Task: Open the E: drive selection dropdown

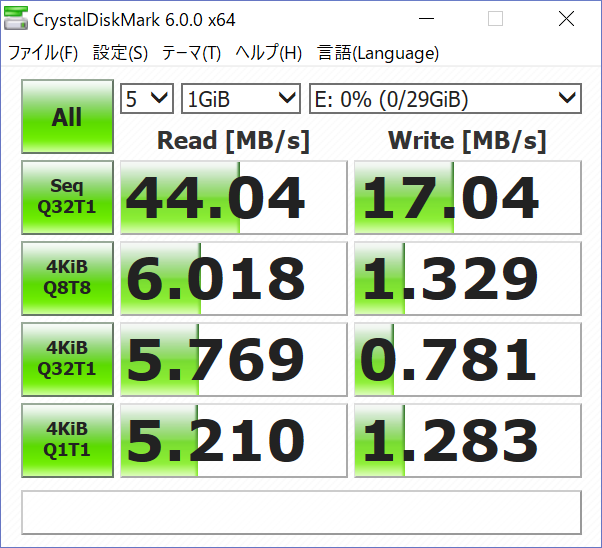Action: tap(445, 98)
